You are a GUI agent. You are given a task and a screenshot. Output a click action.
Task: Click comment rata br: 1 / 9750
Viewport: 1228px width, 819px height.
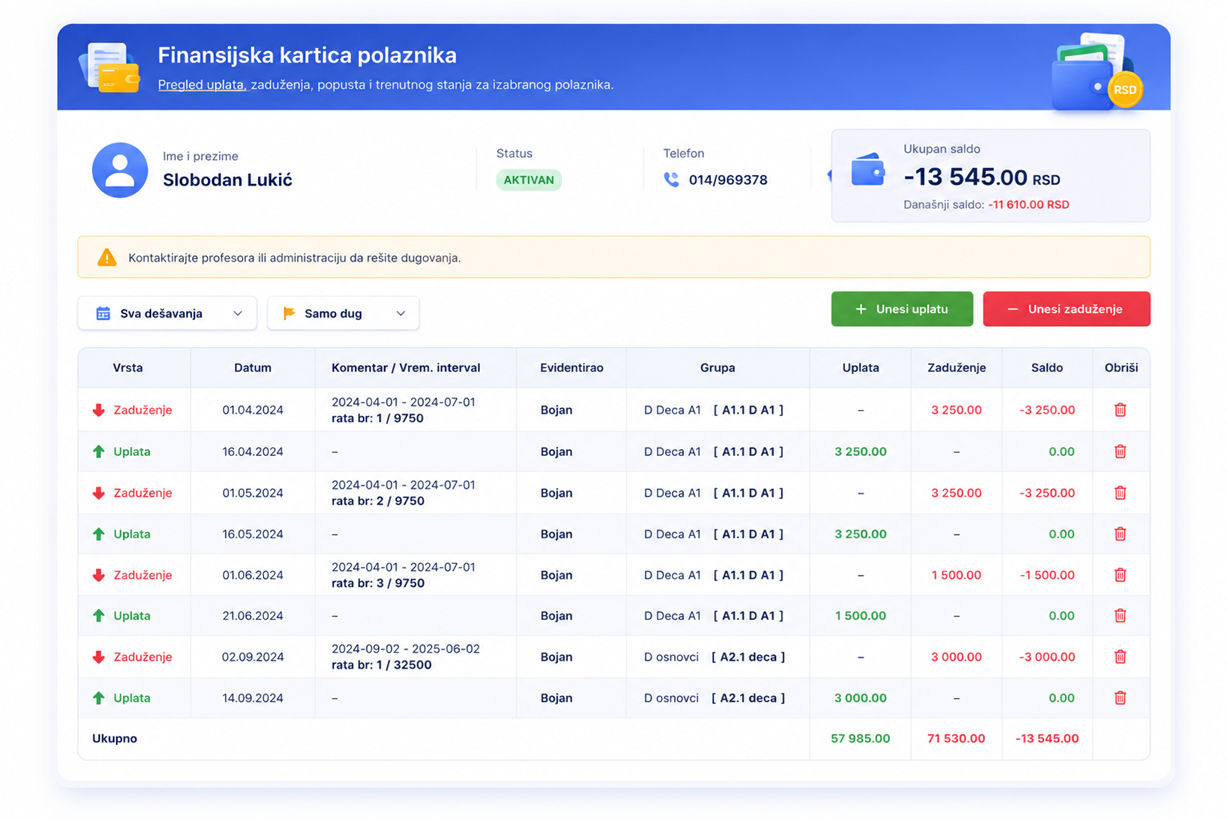coord(378,419)
